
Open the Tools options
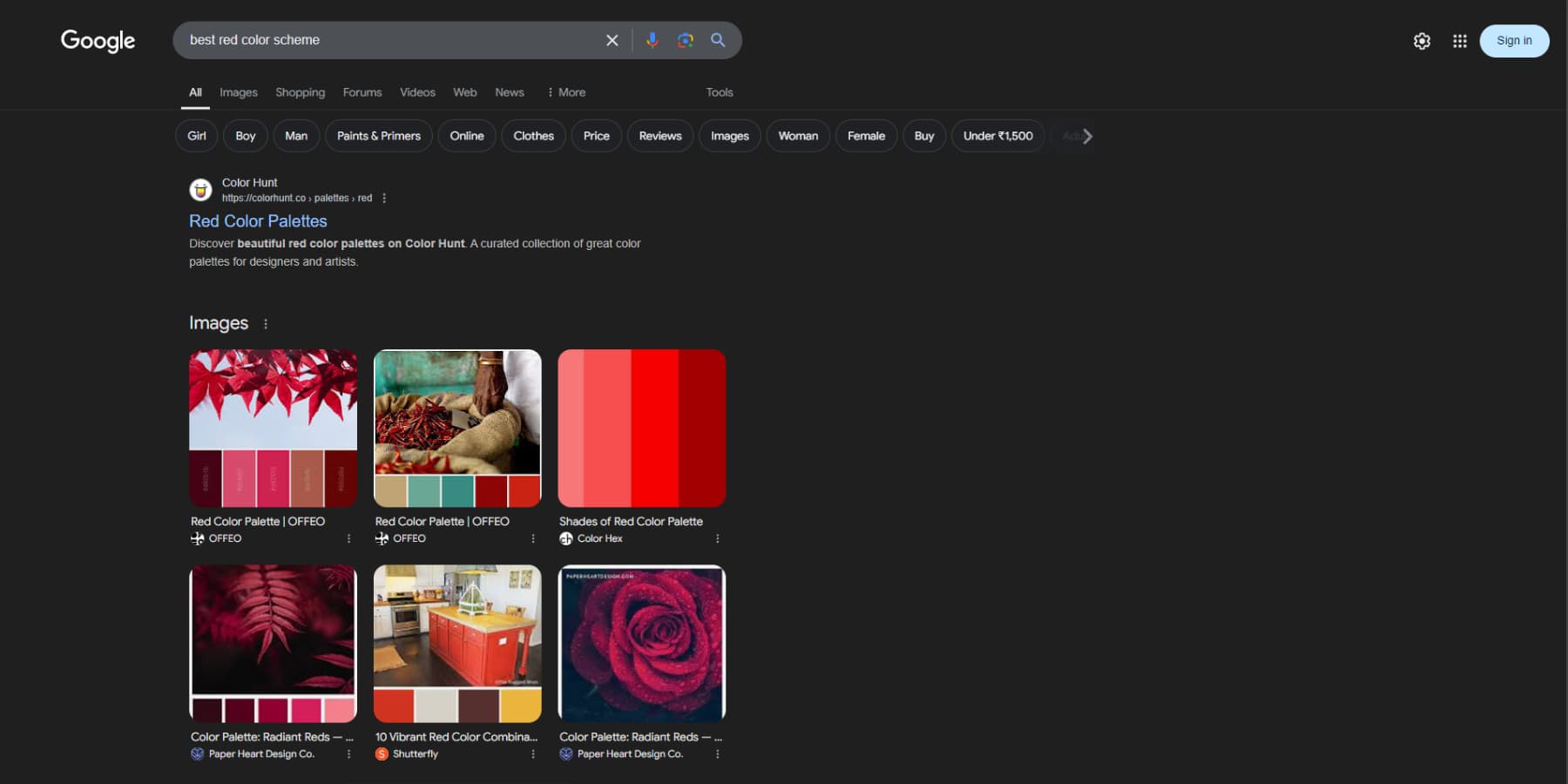[x=720, y=91]
